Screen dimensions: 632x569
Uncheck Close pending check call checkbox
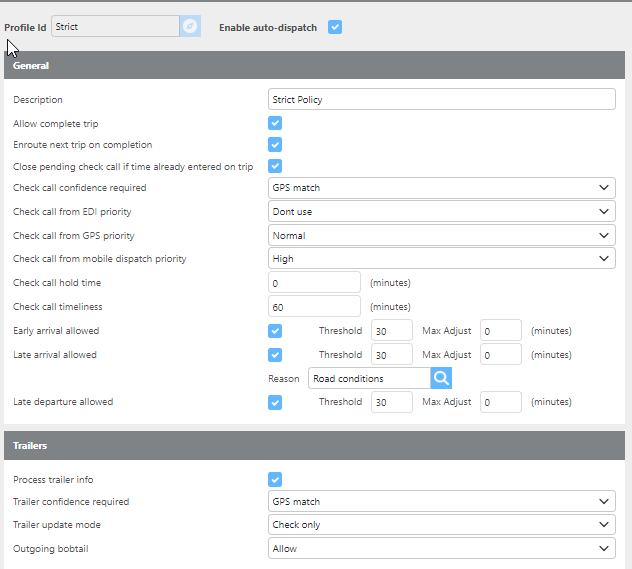click(275, 167)
